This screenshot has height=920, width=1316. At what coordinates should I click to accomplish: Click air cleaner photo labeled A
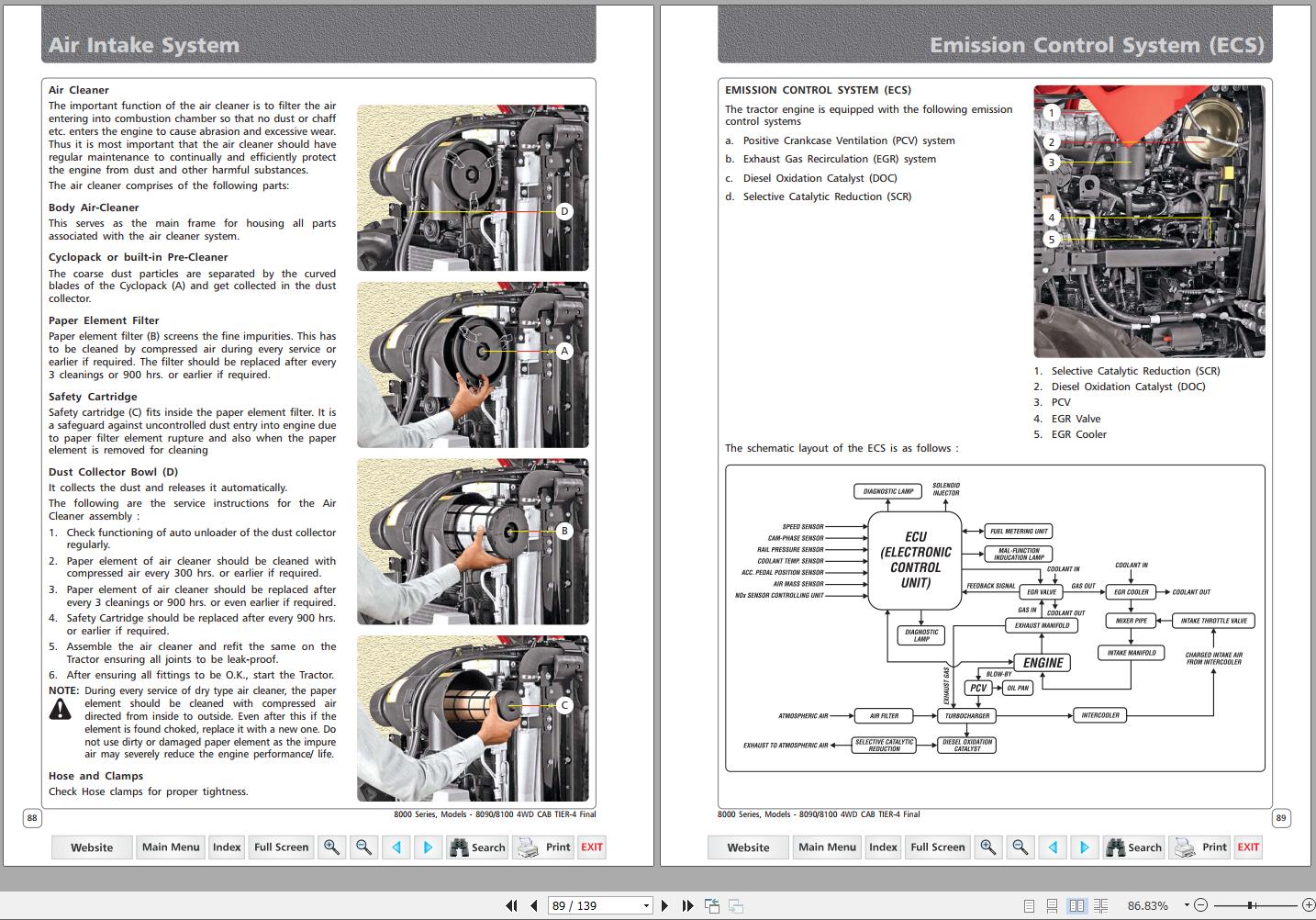(x=473, y=365)
